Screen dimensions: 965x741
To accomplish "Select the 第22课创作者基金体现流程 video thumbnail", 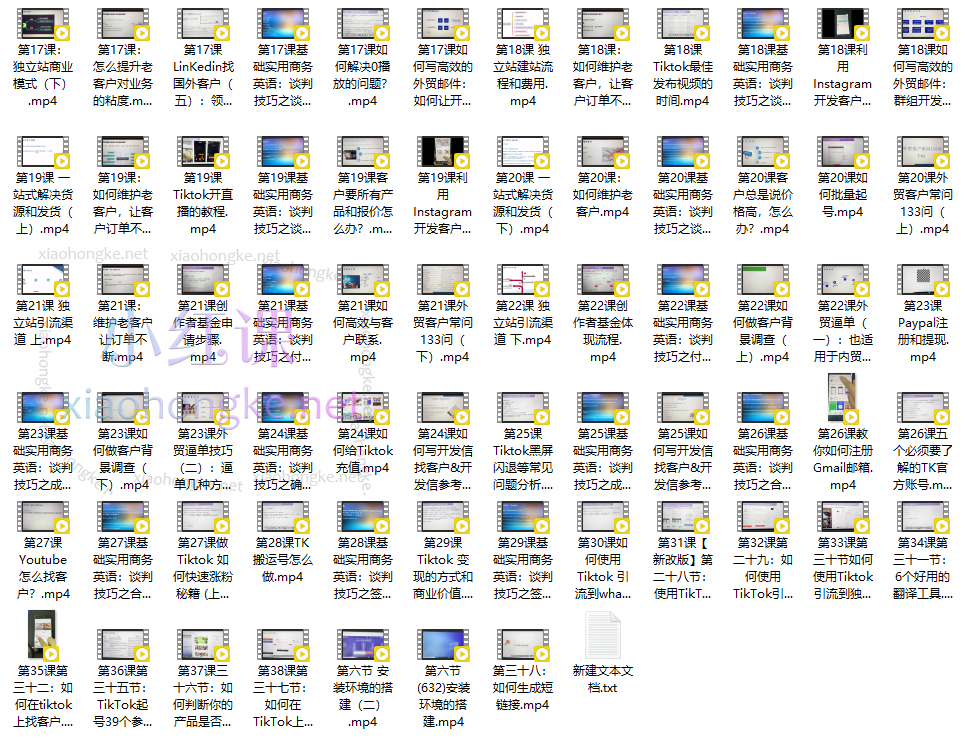I will pyautogui.click(x=603, y=283).
